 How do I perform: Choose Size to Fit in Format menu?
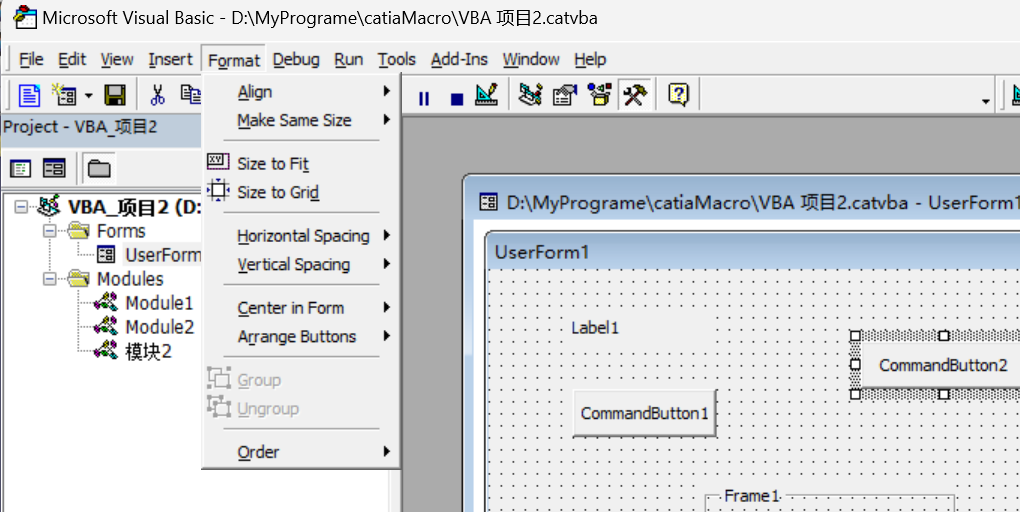[301, 163]
